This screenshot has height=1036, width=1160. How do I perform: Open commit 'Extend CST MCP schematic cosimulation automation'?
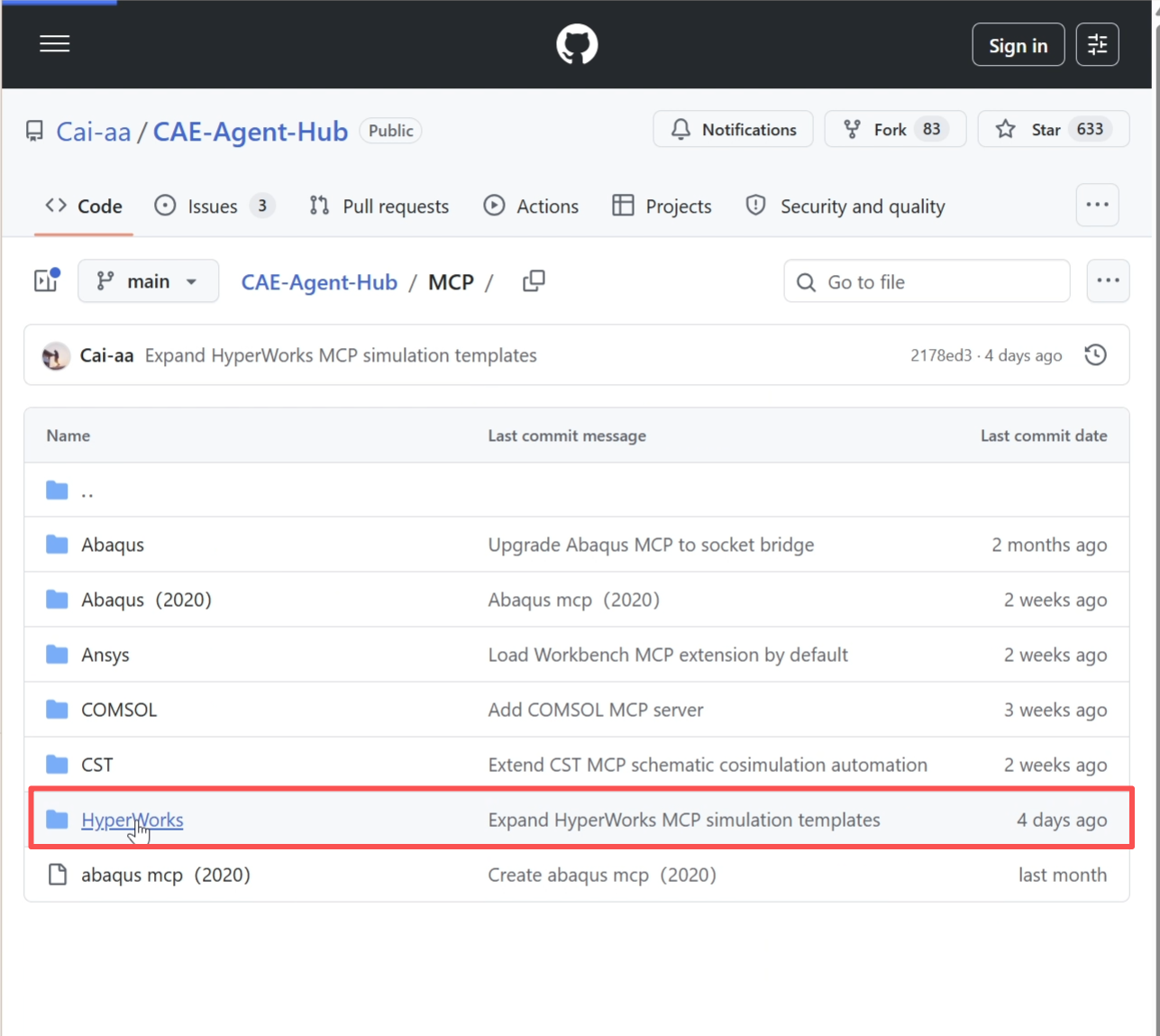point(708,765)
